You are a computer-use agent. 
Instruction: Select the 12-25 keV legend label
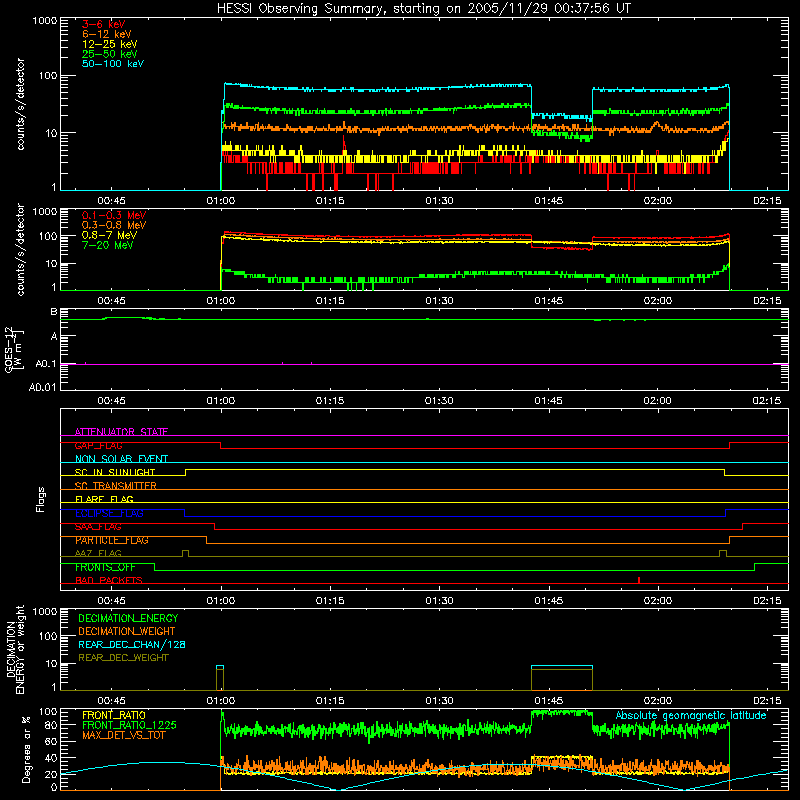pos(109,44)
